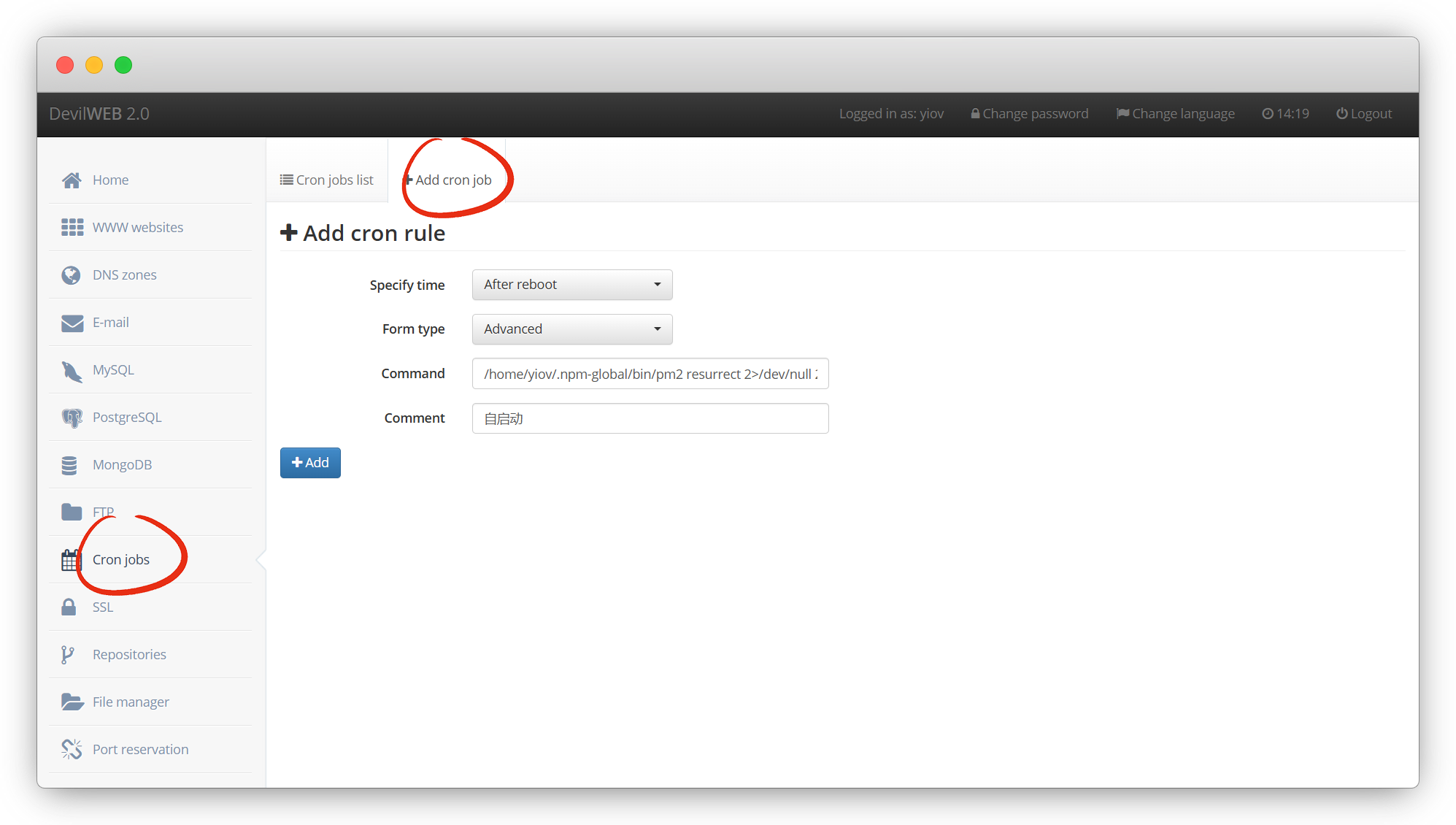Open the Specify time dropdown
1456x825 pixels.
coord(572,285)
